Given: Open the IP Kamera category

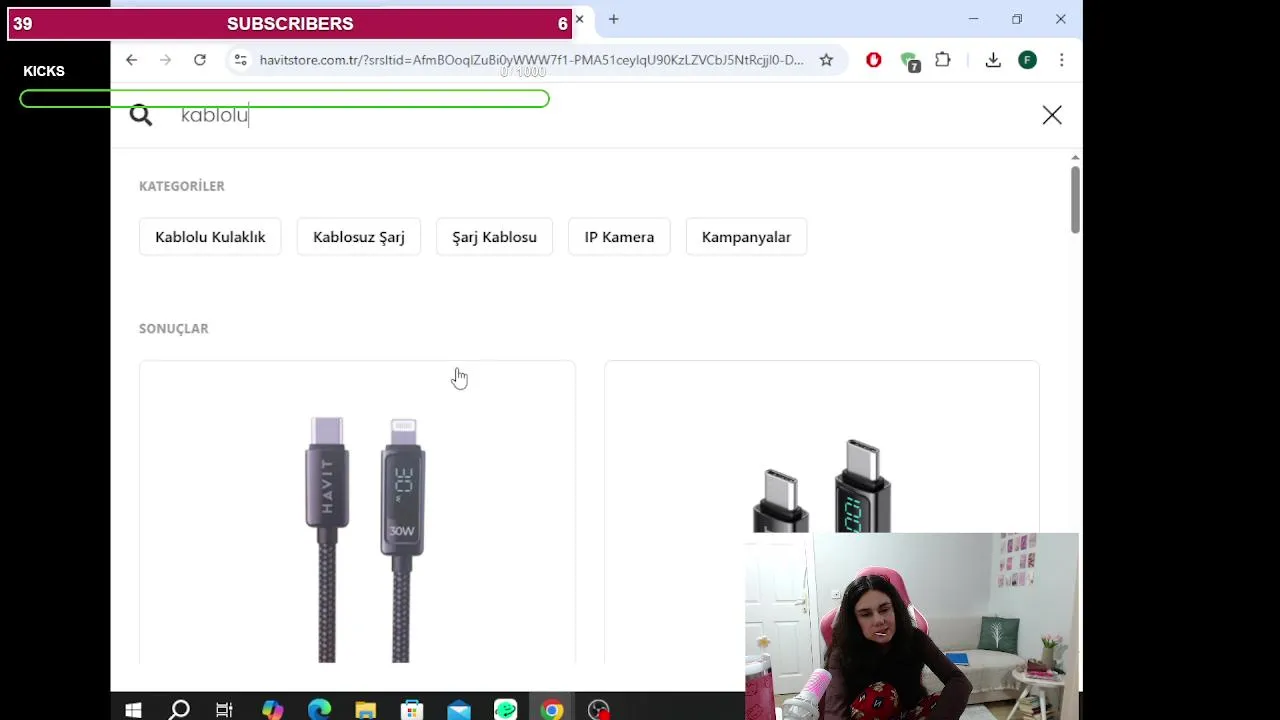Looking at the screenshot, I should pyautogui.click(x=619, y=237).
